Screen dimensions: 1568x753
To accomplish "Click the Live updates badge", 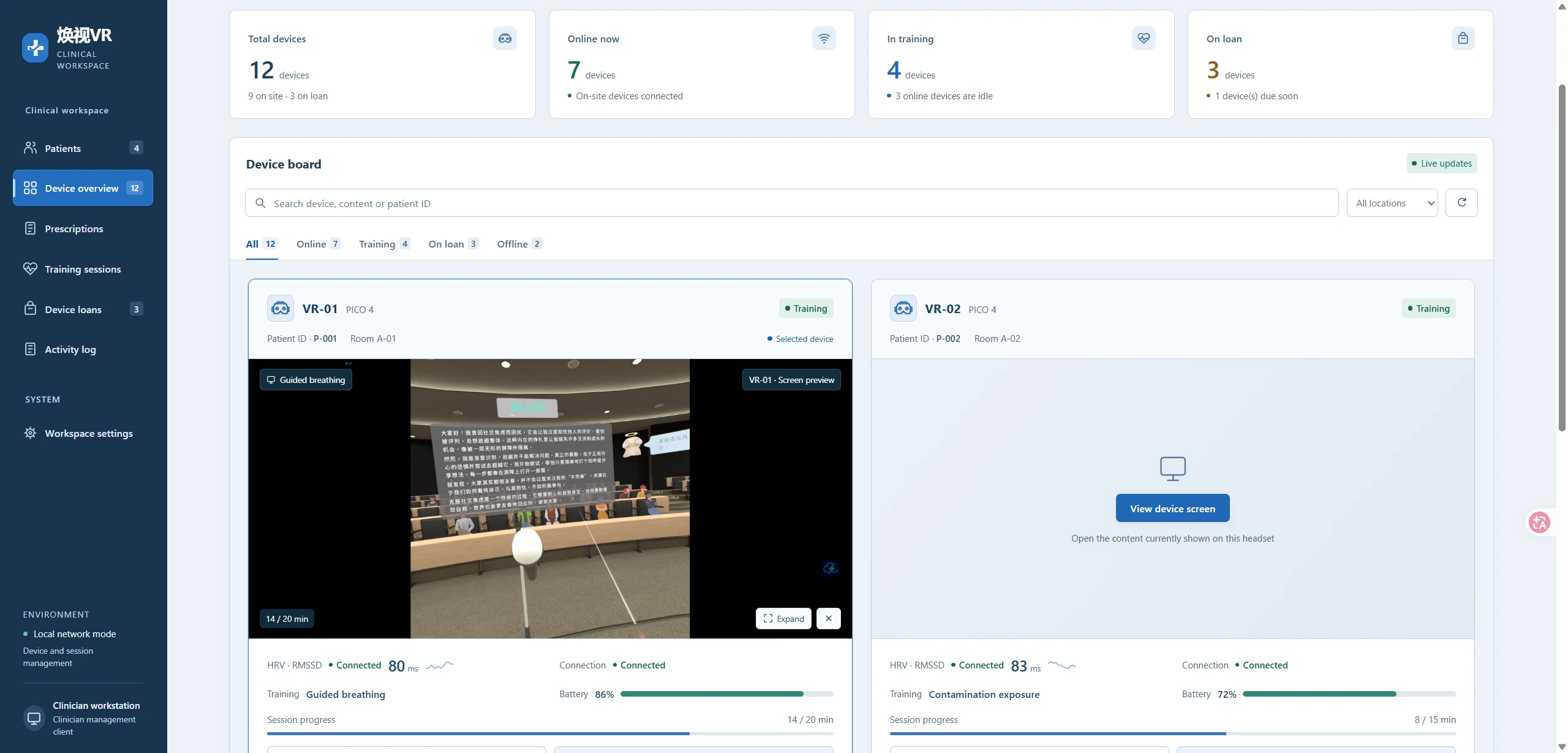I will point(1442,164).
